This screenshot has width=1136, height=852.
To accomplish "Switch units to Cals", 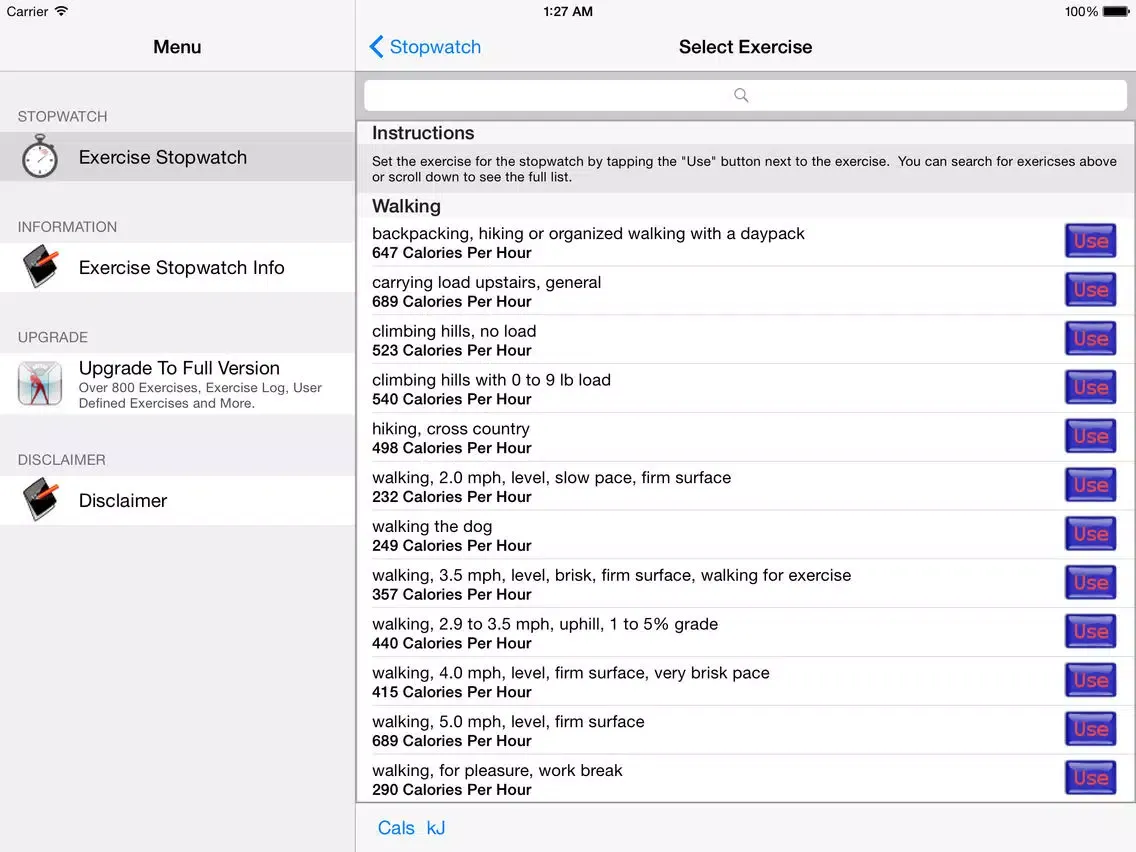I will [396, 827].
